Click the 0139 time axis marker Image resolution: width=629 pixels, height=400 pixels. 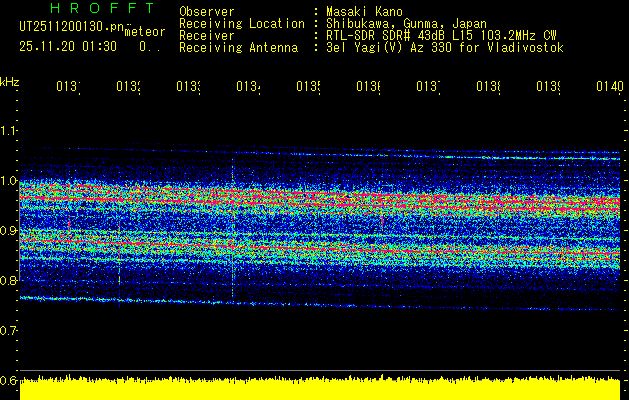click(x=549, y=87)
